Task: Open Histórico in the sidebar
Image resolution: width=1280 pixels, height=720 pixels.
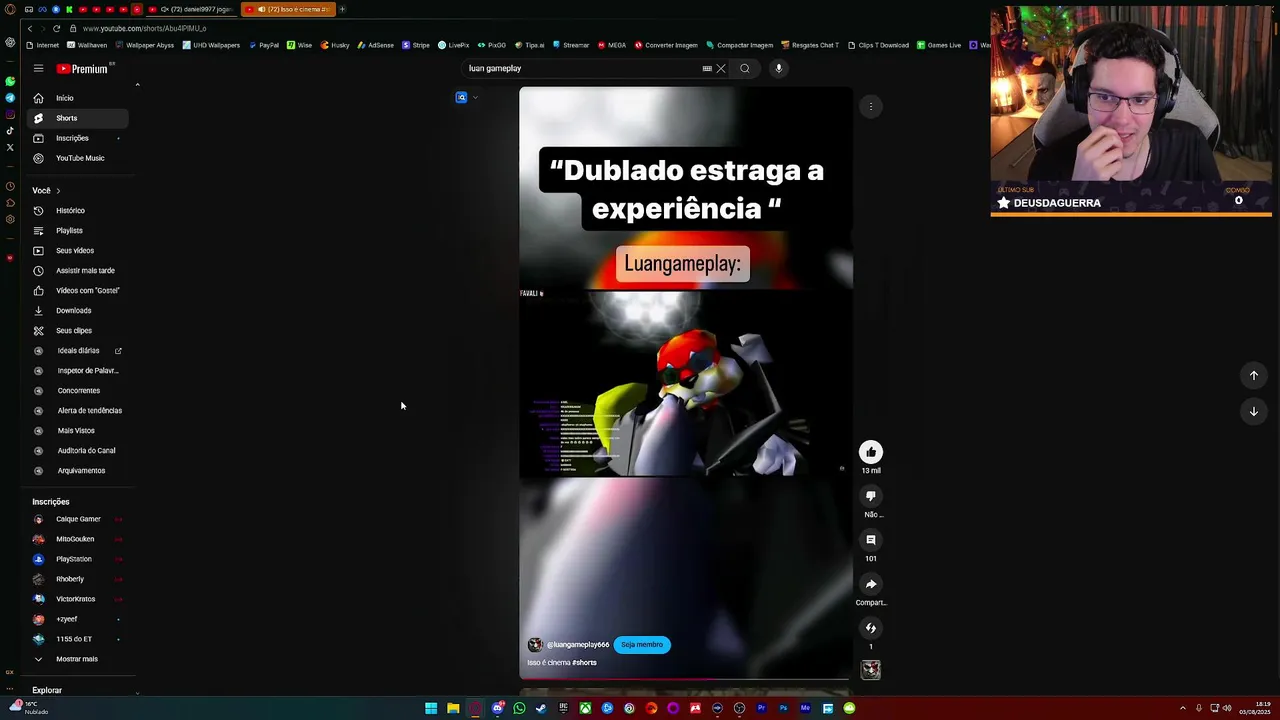Action: pos(78,211)
